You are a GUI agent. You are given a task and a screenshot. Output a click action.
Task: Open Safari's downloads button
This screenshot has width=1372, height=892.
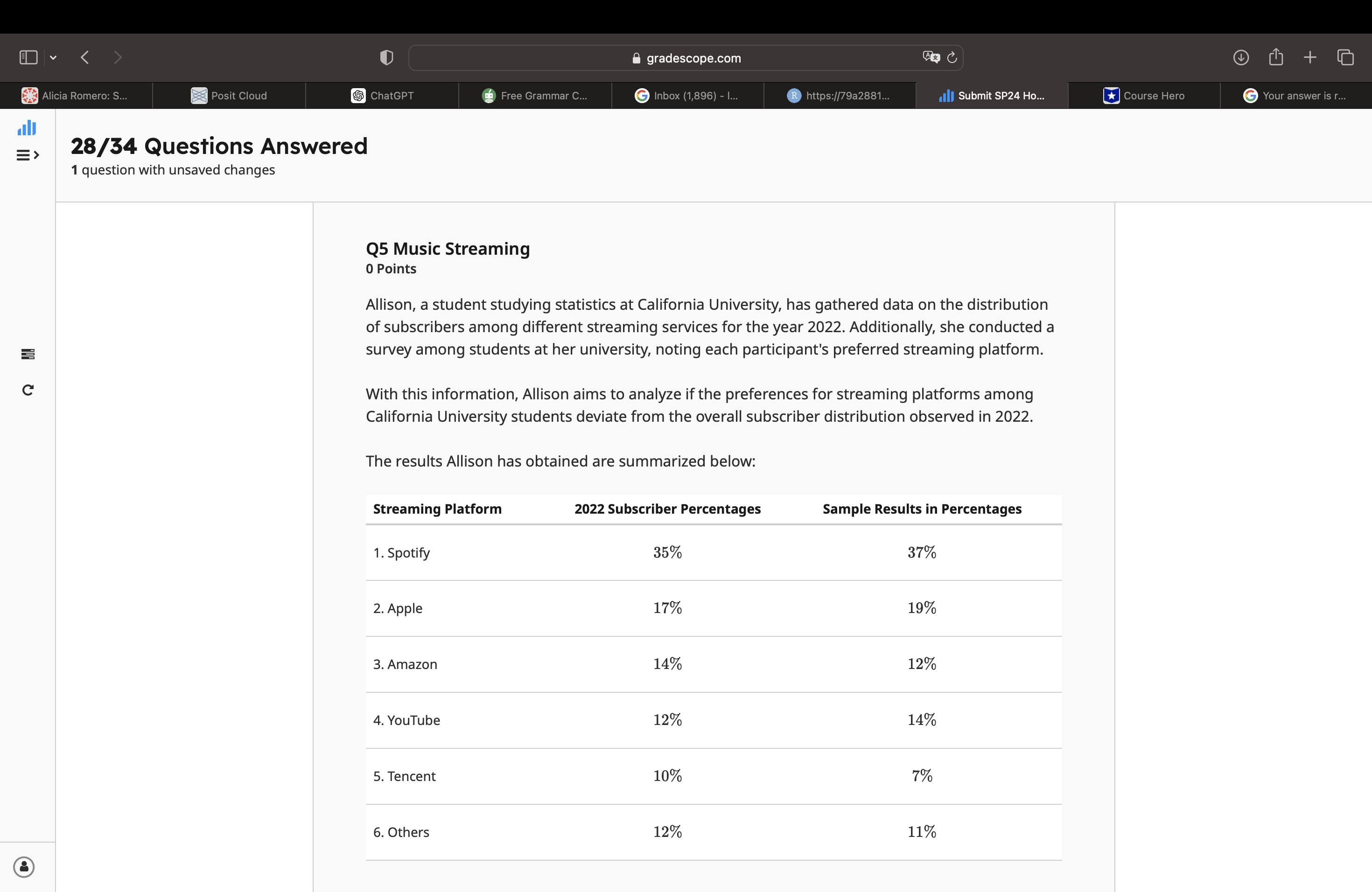[1240, 58]
